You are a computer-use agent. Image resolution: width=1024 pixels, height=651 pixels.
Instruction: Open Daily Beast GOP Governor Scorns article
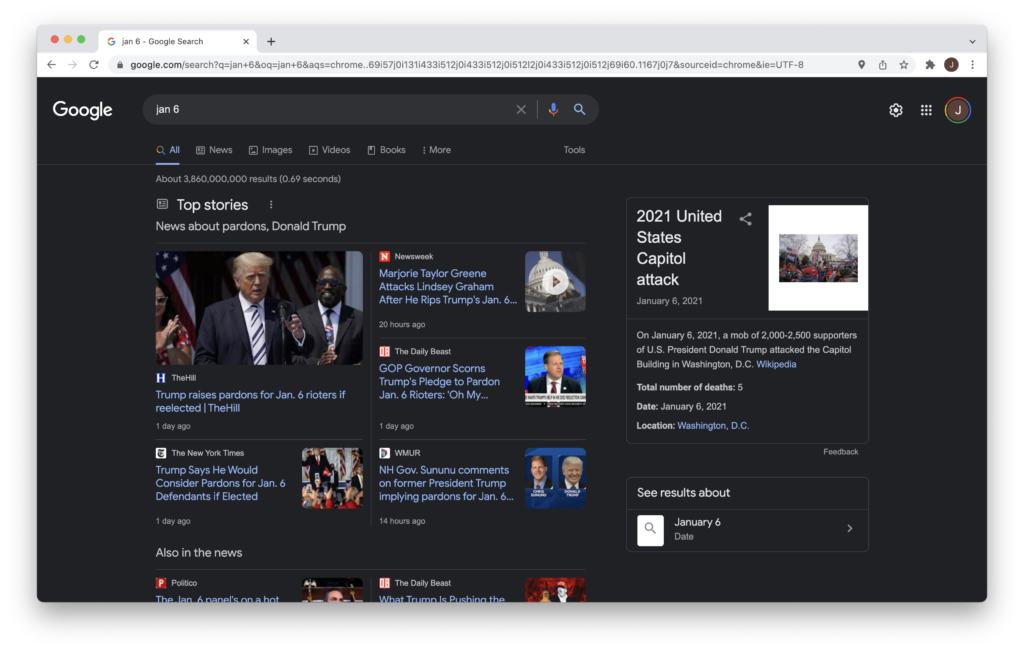pyautogui.click(x=440, y=382)
